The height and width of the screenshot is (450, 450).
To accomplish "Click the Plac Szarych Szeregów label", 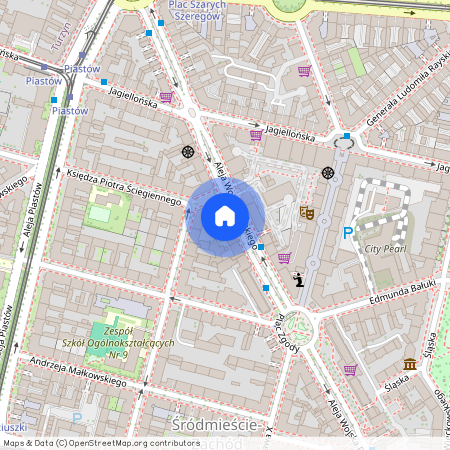I will coord(197,10).
